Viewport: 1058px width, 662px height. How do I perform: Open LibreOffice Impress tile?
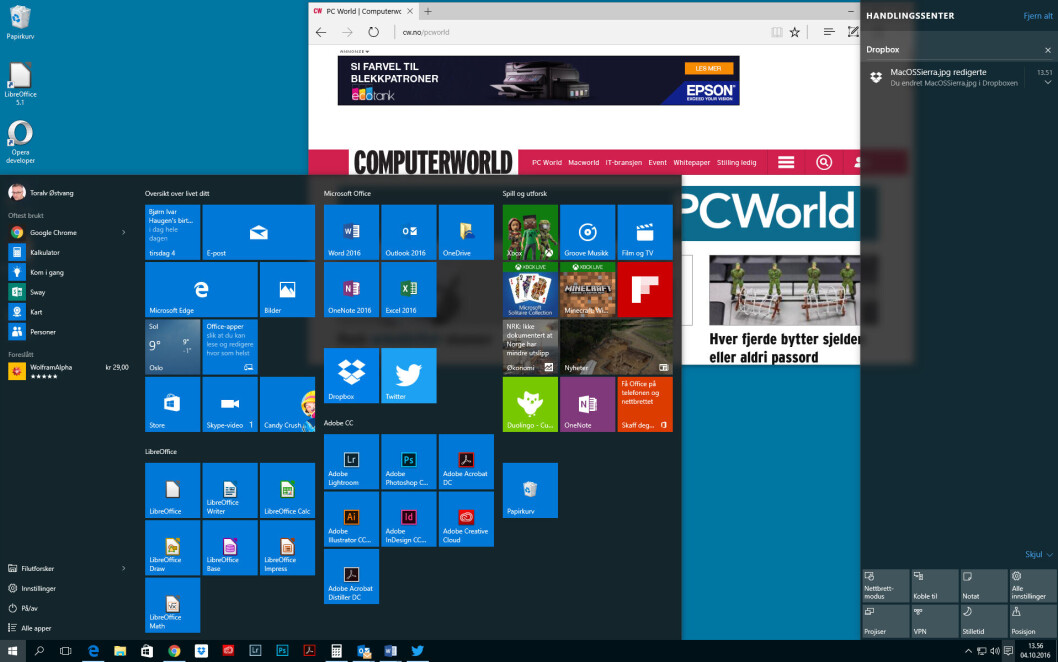[287, 548]
